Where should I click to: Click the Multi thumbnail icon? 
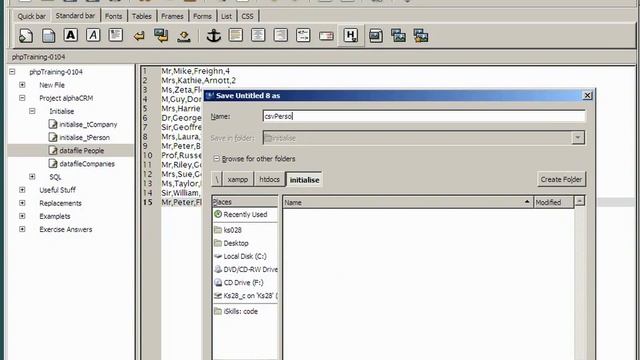coord(420,36)
